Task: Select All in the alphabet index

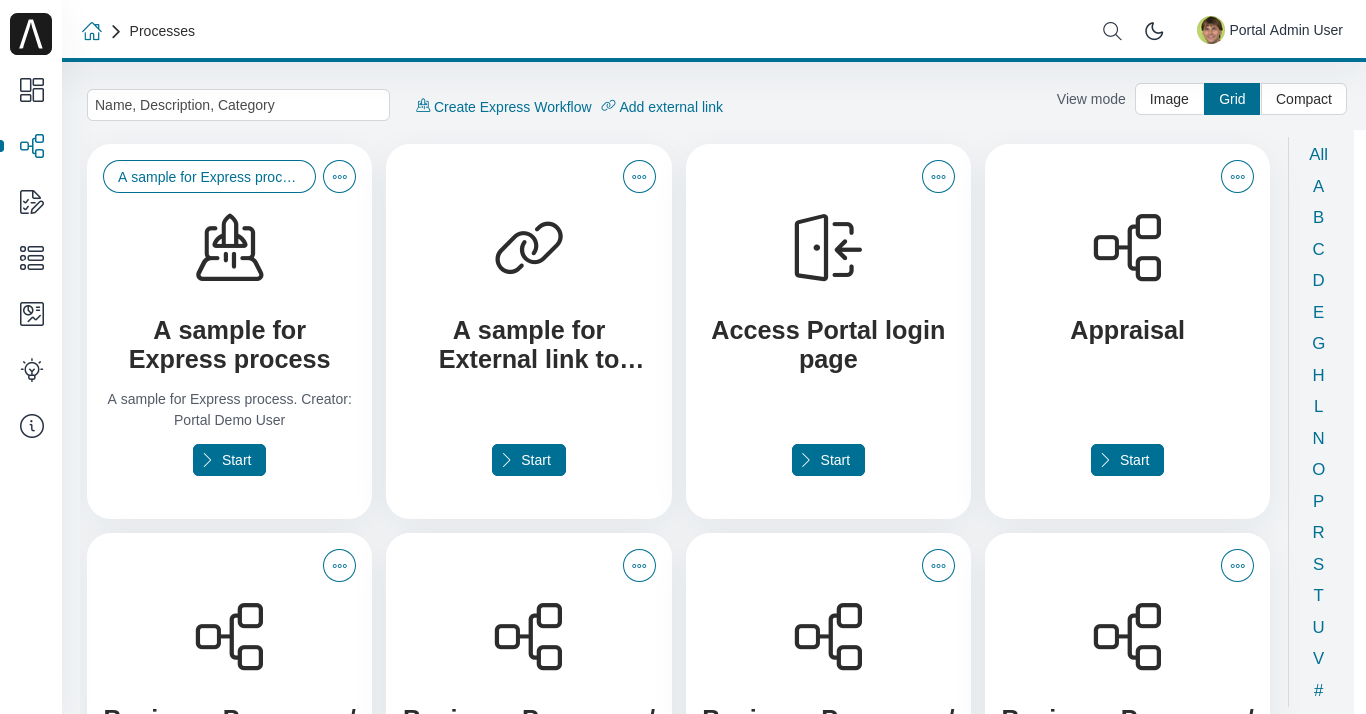Action: (x=1318, y=154)
